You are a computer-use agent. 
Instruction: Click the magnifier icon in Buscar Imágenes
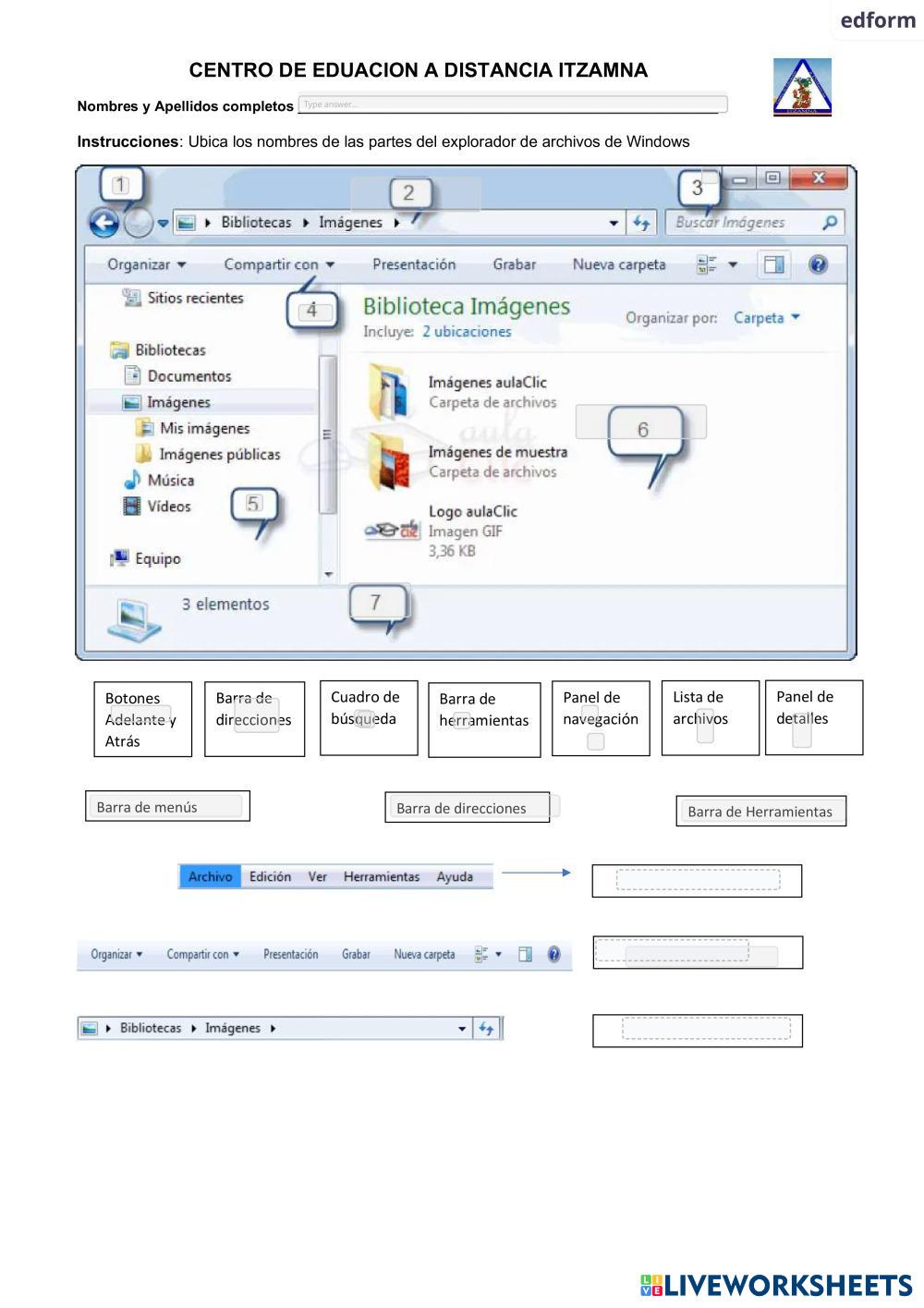point(829,223)
